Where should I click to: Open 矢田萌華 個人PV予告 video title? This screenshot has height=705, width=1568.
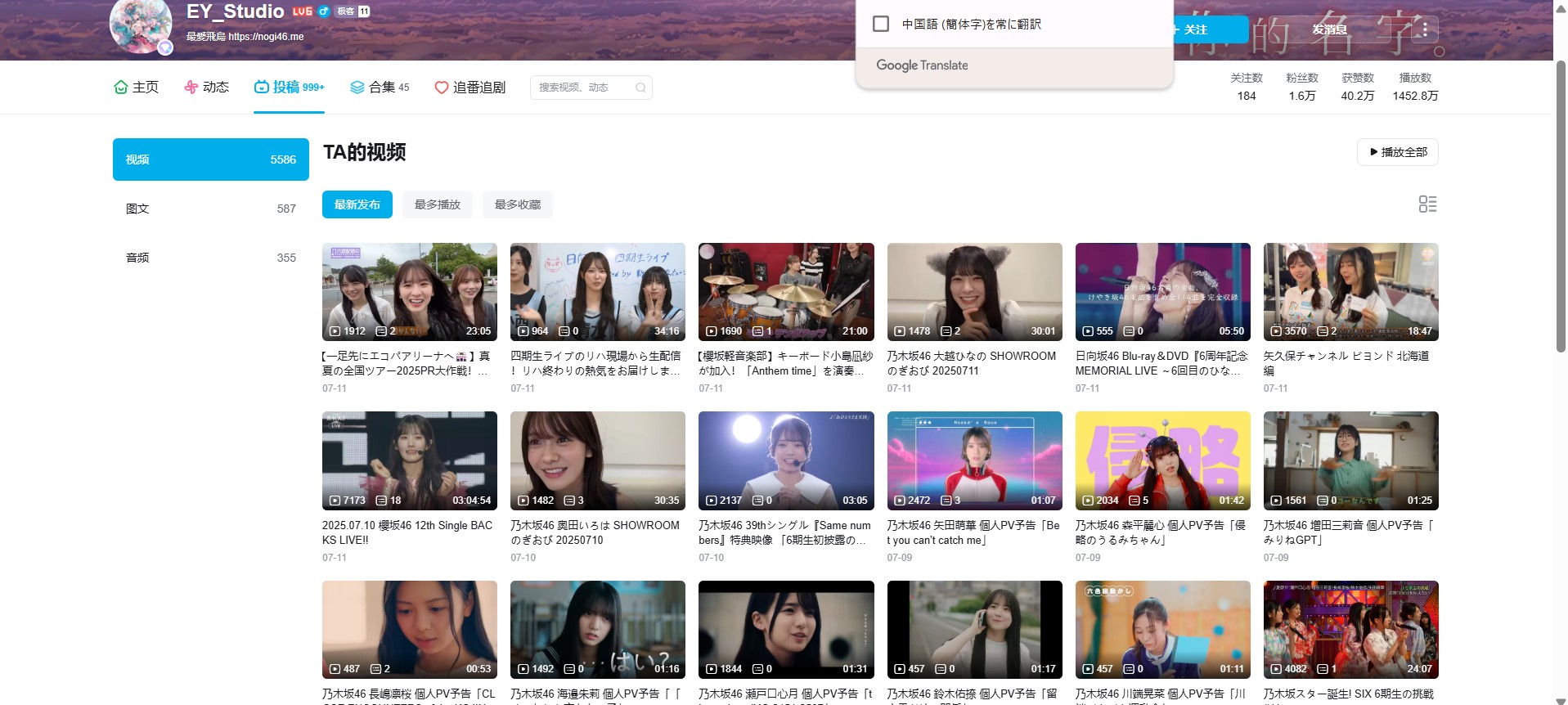click(973, 532)
